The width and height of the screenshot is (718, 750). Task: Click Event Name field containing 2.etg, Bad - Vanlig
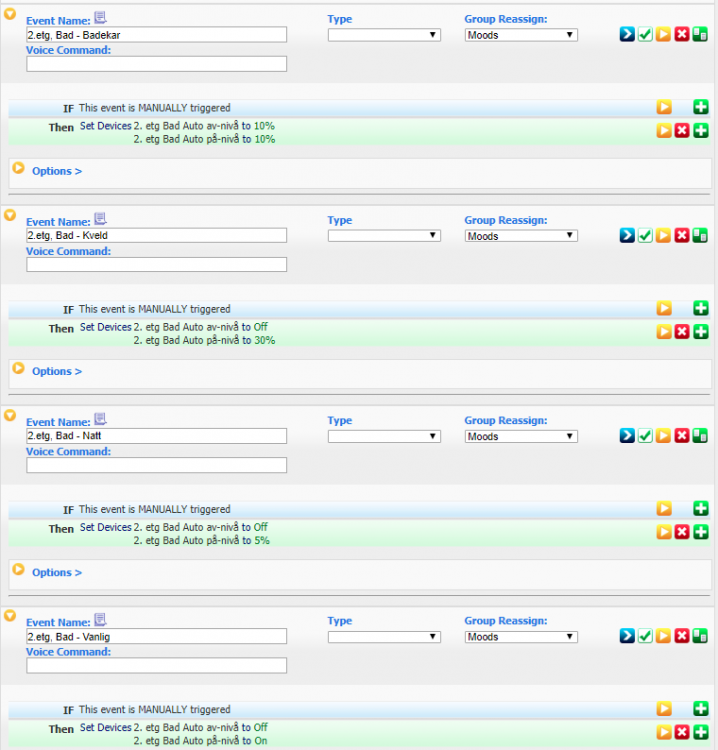tap(156, 636)
